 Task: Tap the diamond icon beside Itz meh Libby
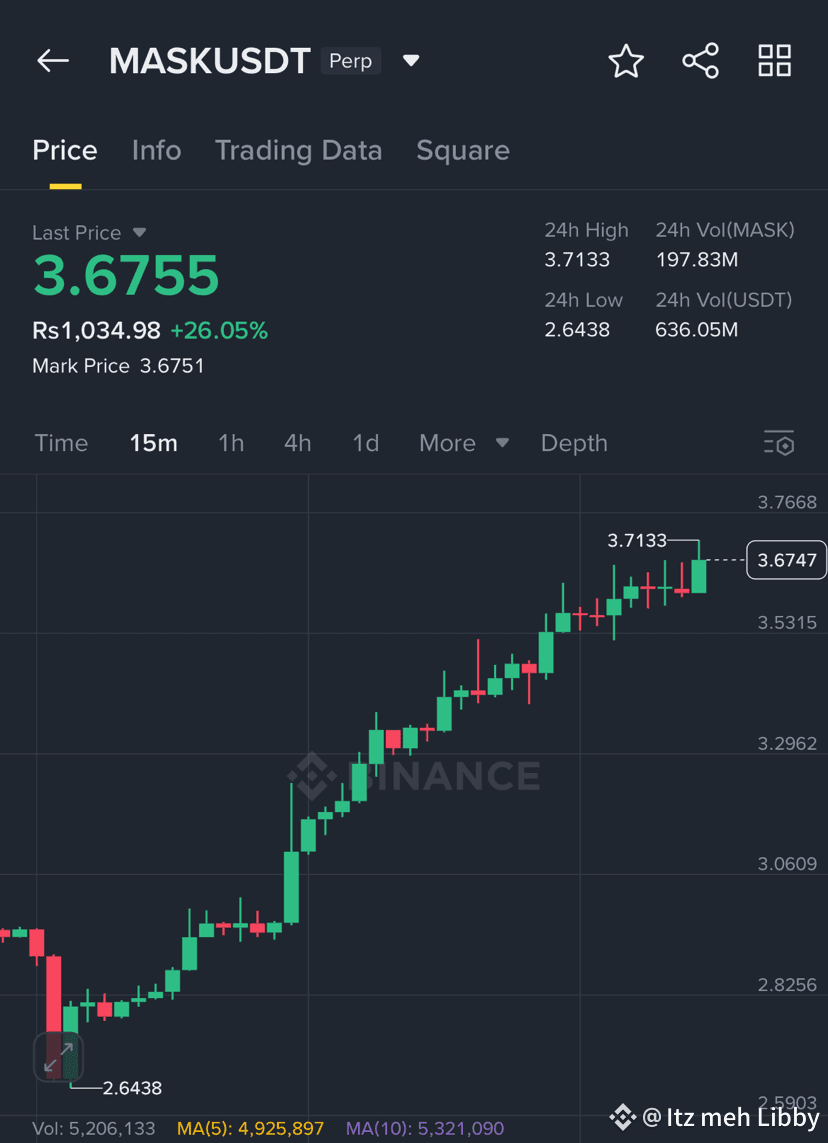[622, 1118]
